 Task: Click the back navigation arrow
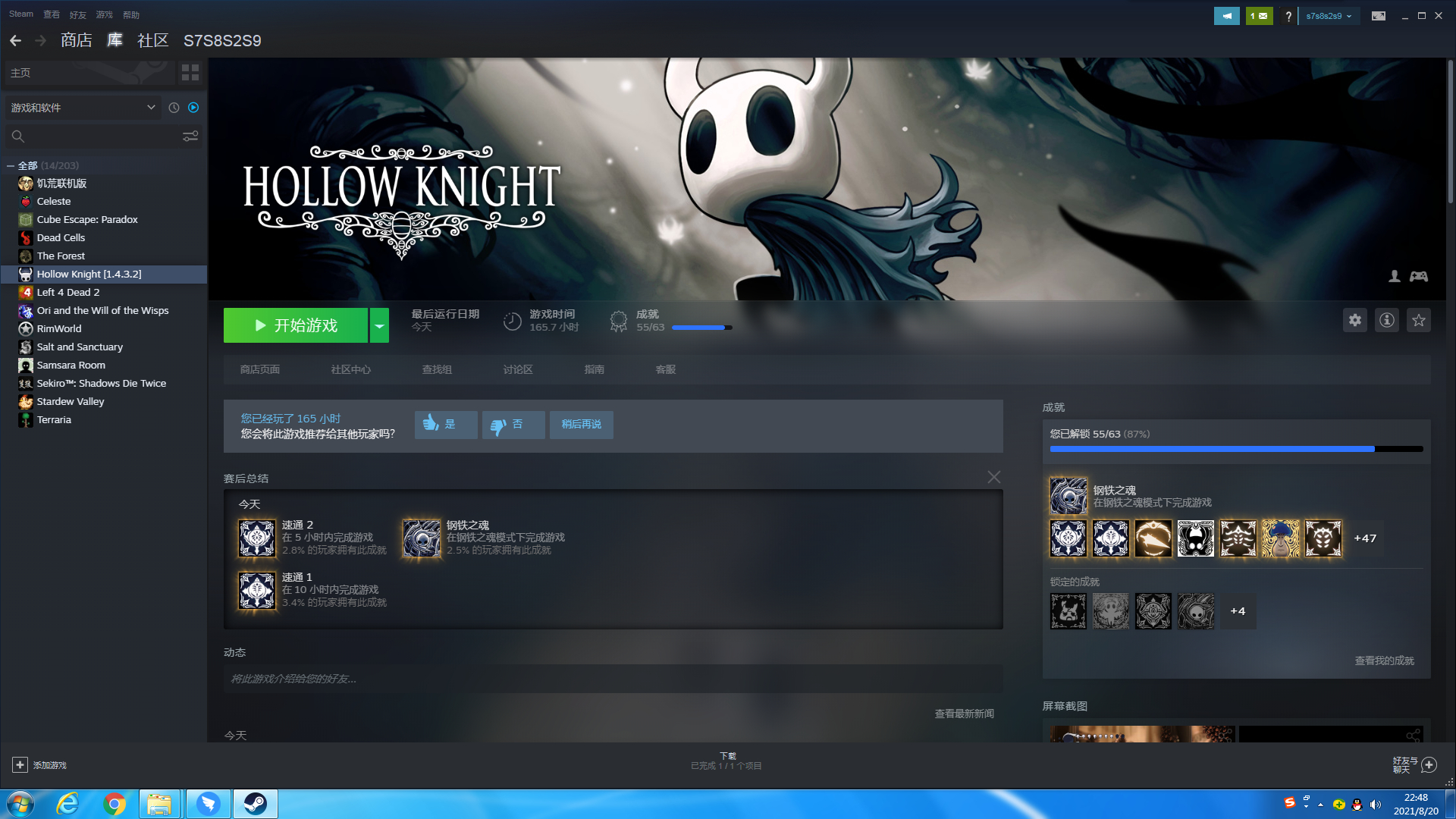coord(15,40)
